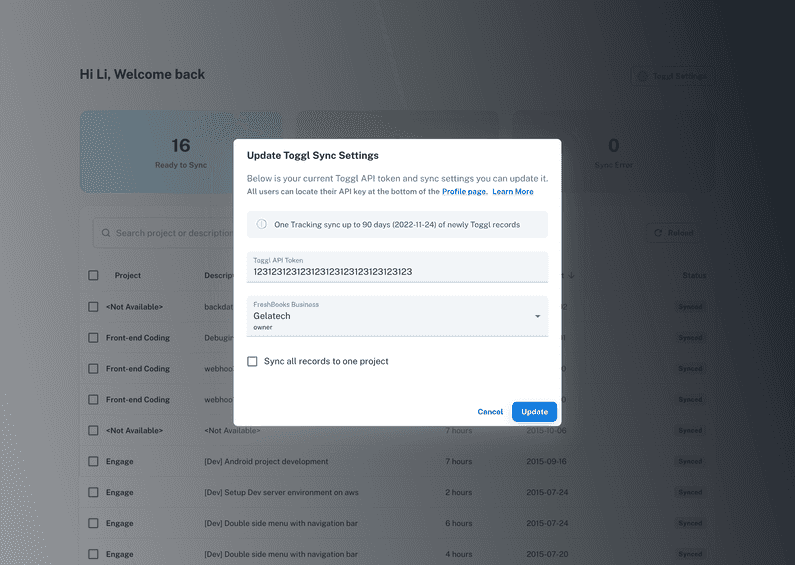The image size is (795, 565).
Task: Click the date column sort arrow
Action: coord(571,275)
